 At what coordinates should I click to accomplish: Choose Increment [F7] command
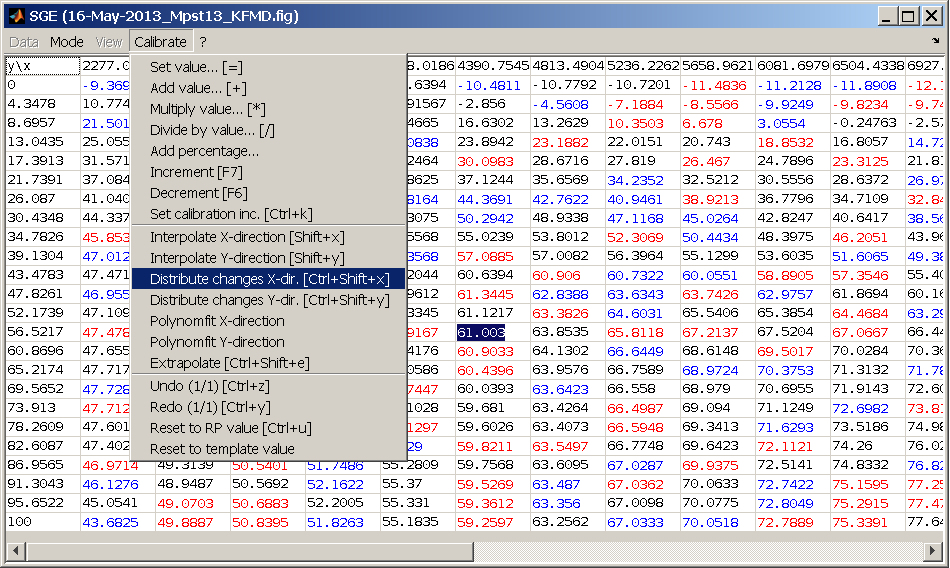pyautogui.click(x=196, y=172)
